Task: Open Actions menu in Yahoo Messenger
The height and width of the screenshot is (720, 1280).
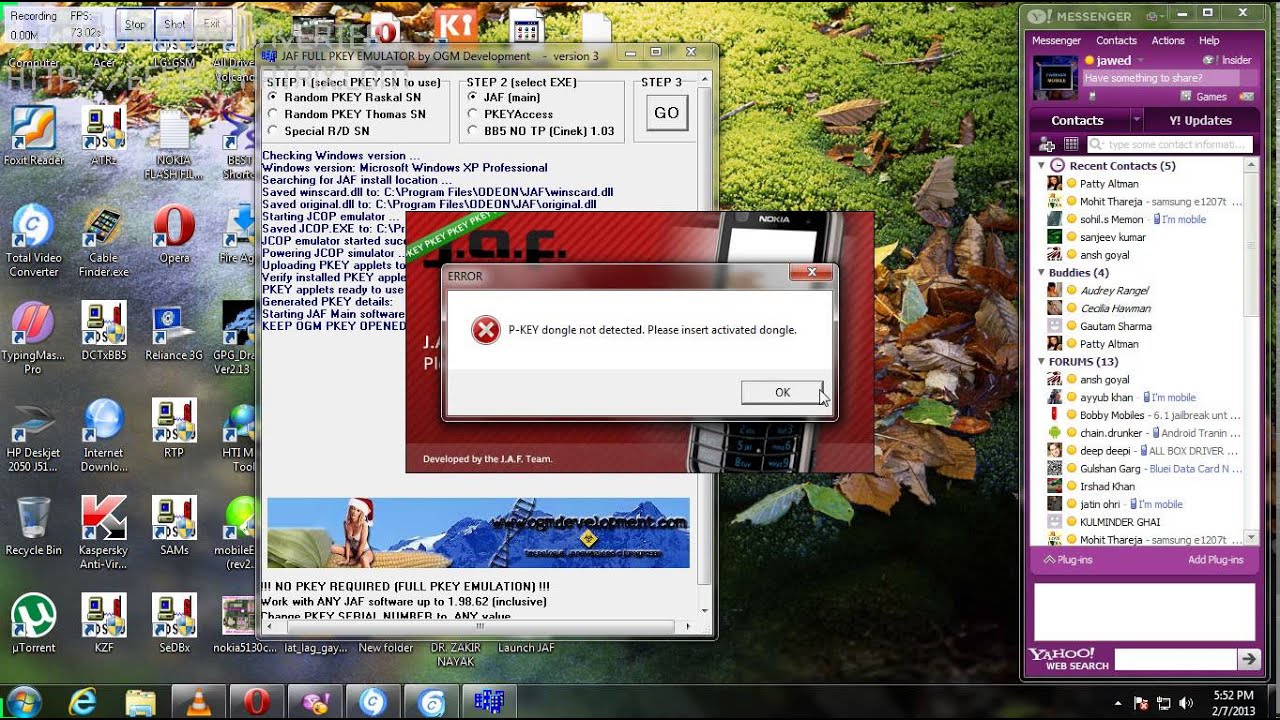Action: [1168, 41]
